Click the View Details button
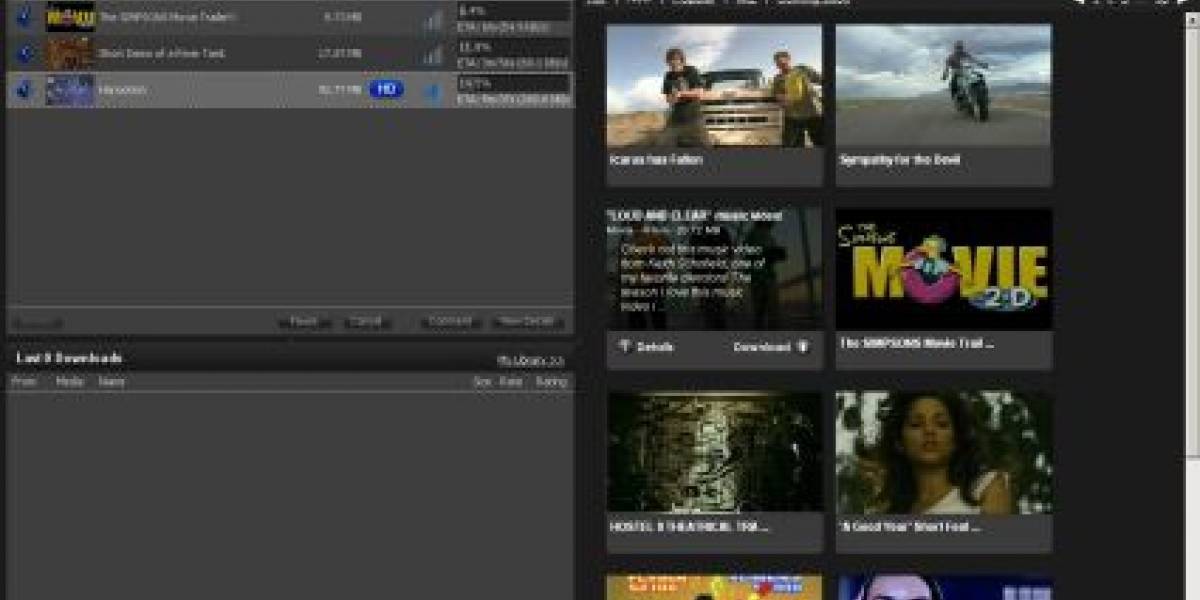The height and width of the screenshot is (600, 1200). point(530,322)
